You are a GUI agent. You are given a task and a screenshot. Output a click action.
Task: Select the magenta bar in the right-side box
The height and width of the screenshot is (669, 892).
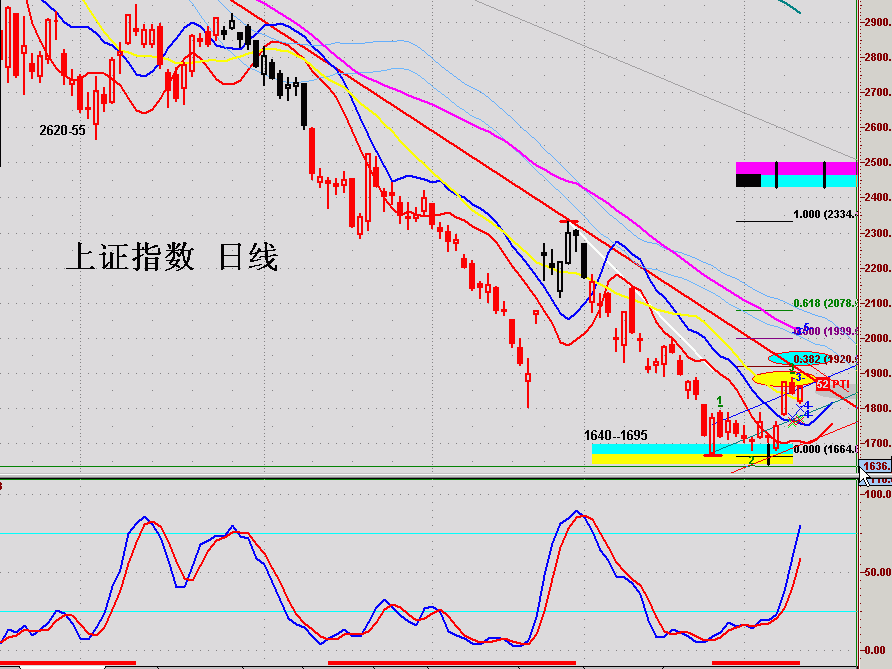[x=796, y=168]
